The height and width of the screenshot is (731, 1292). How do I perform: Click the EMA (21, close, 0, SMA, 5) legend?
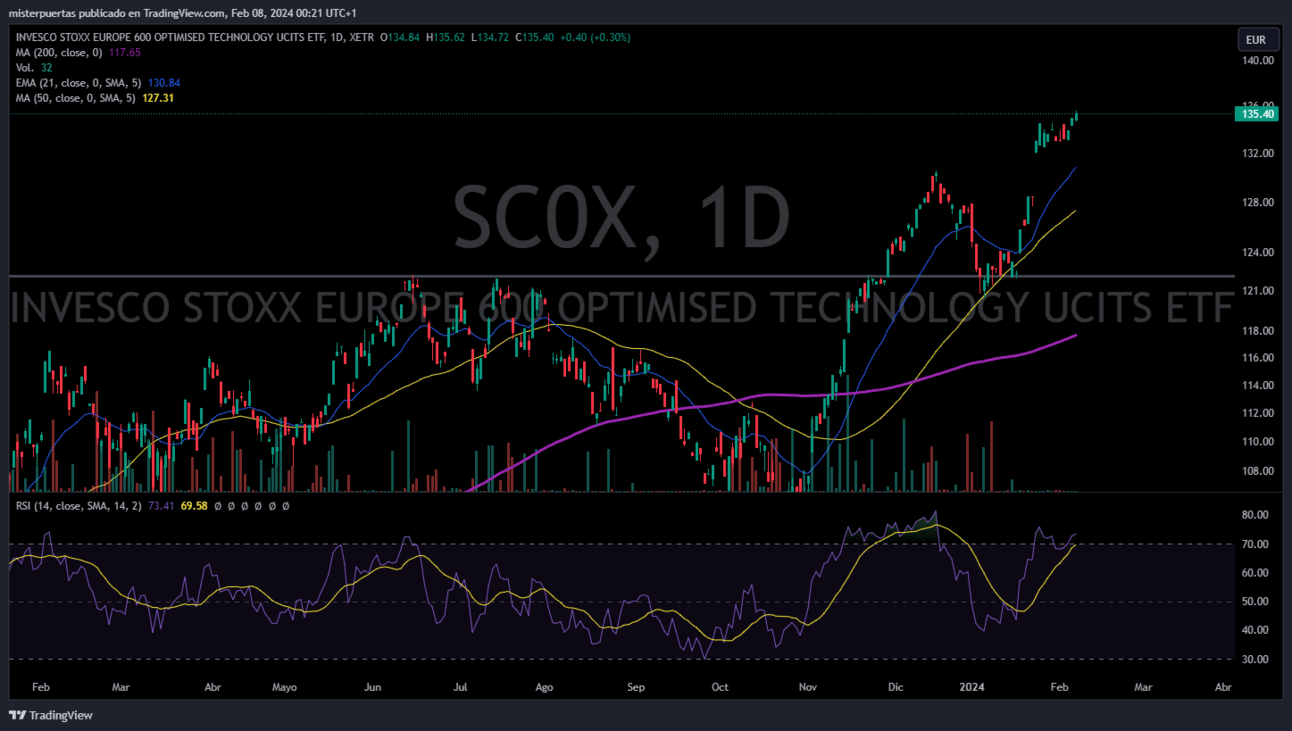(79, 82)
